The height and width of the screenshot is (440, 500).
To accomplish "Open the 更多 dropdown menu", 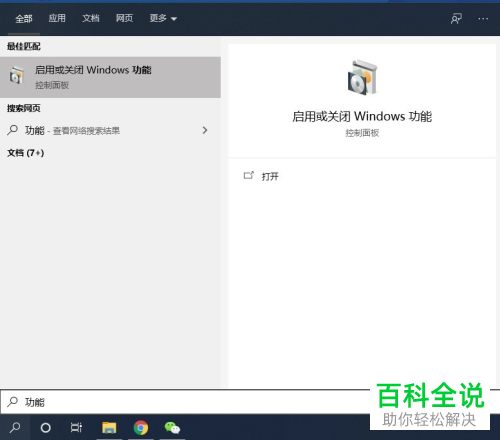I will [163, 18].
